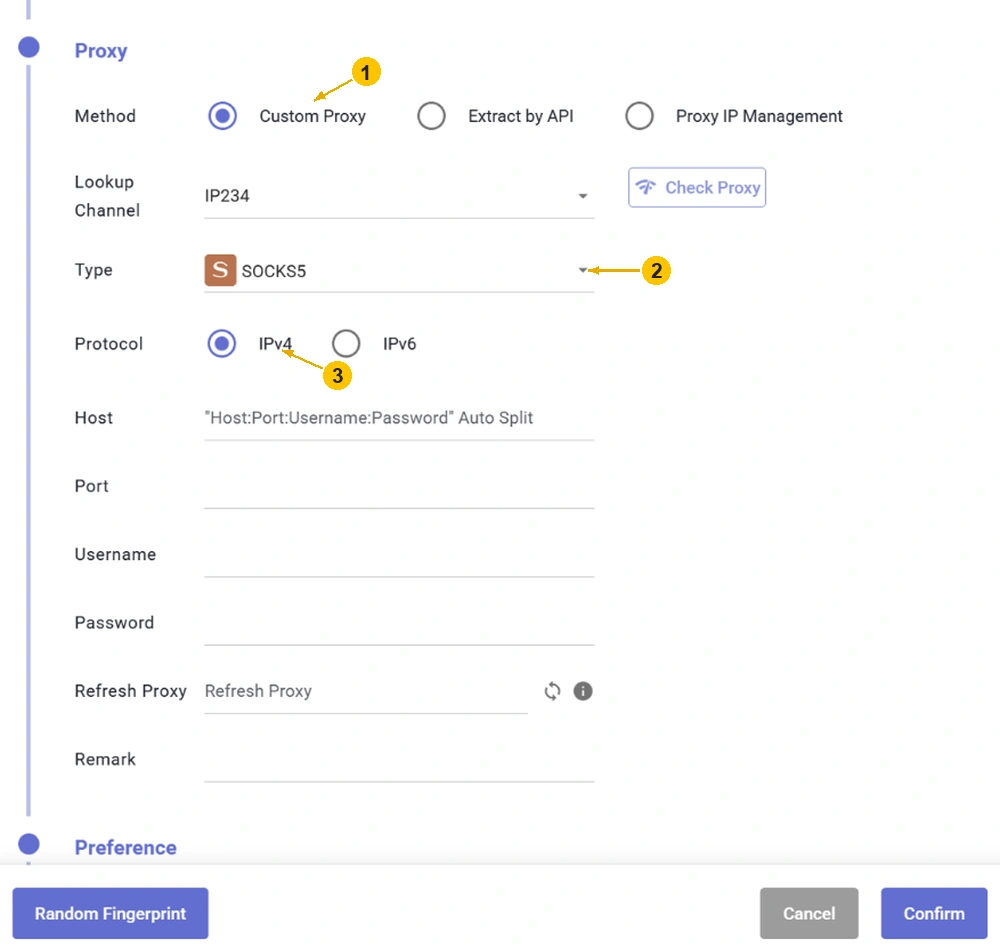Select the Extract by API method
This screenshot has width=1000, height=948.
tap(431, 116)
